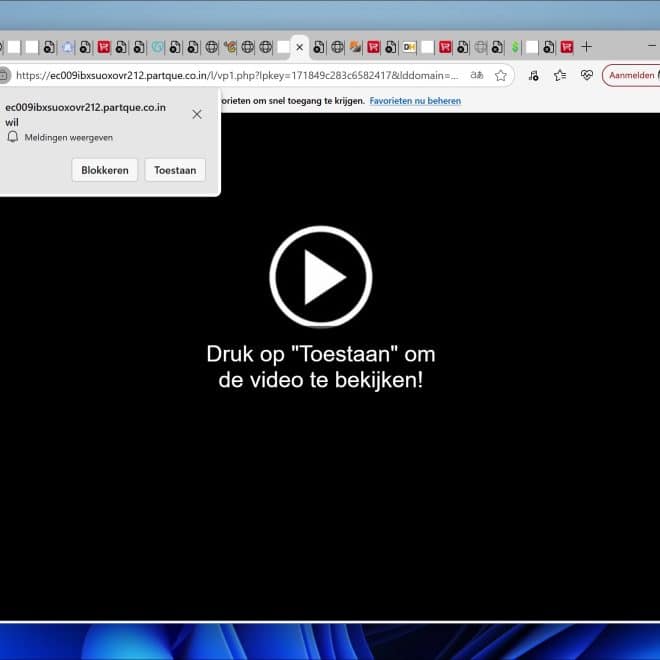Click Blokkeren to block notifications
The width and height of the screenshot is (660, 660).
(105, 170)
